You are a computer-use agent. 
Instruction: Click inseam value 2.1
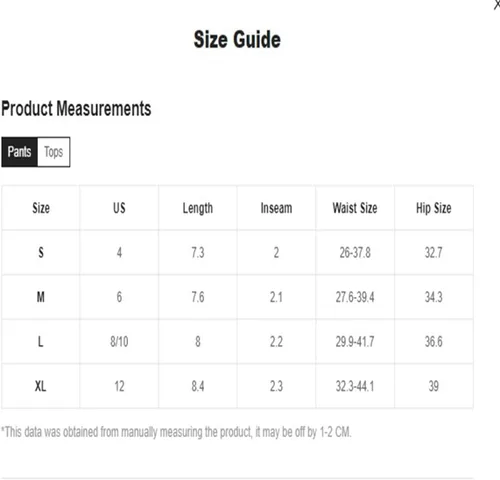276,297
